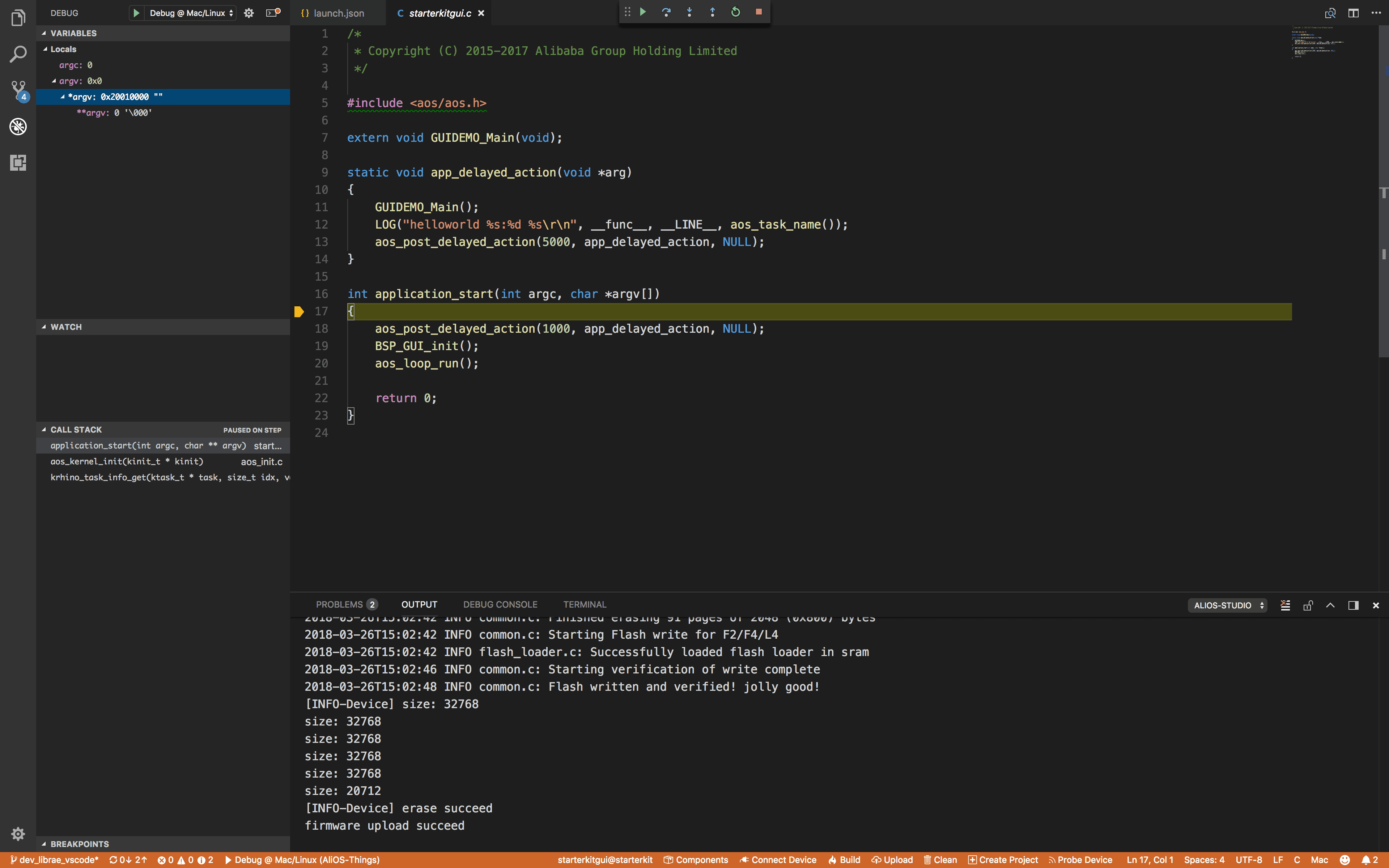Switch to the Debug Console tab
Screen dimensions: 1389x868
coord(500,604)
